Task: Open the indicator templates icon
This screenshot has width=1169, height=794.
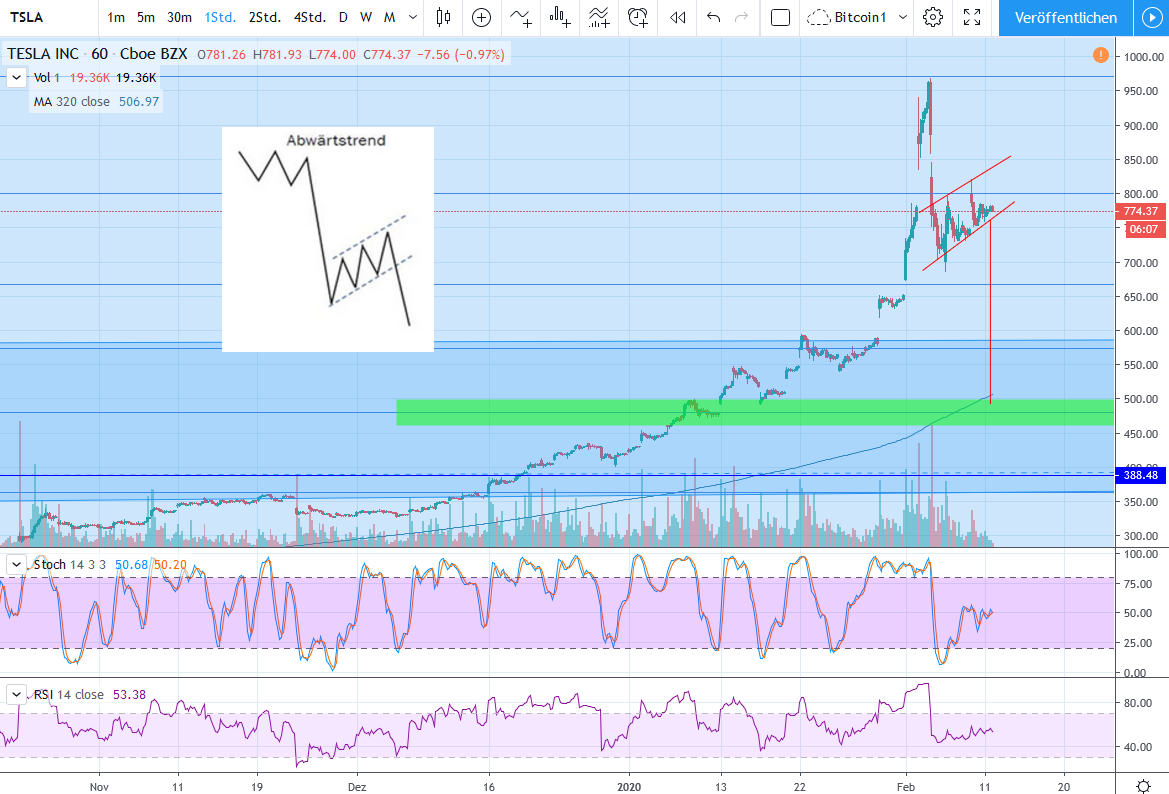Action: (x=599, y=17)
